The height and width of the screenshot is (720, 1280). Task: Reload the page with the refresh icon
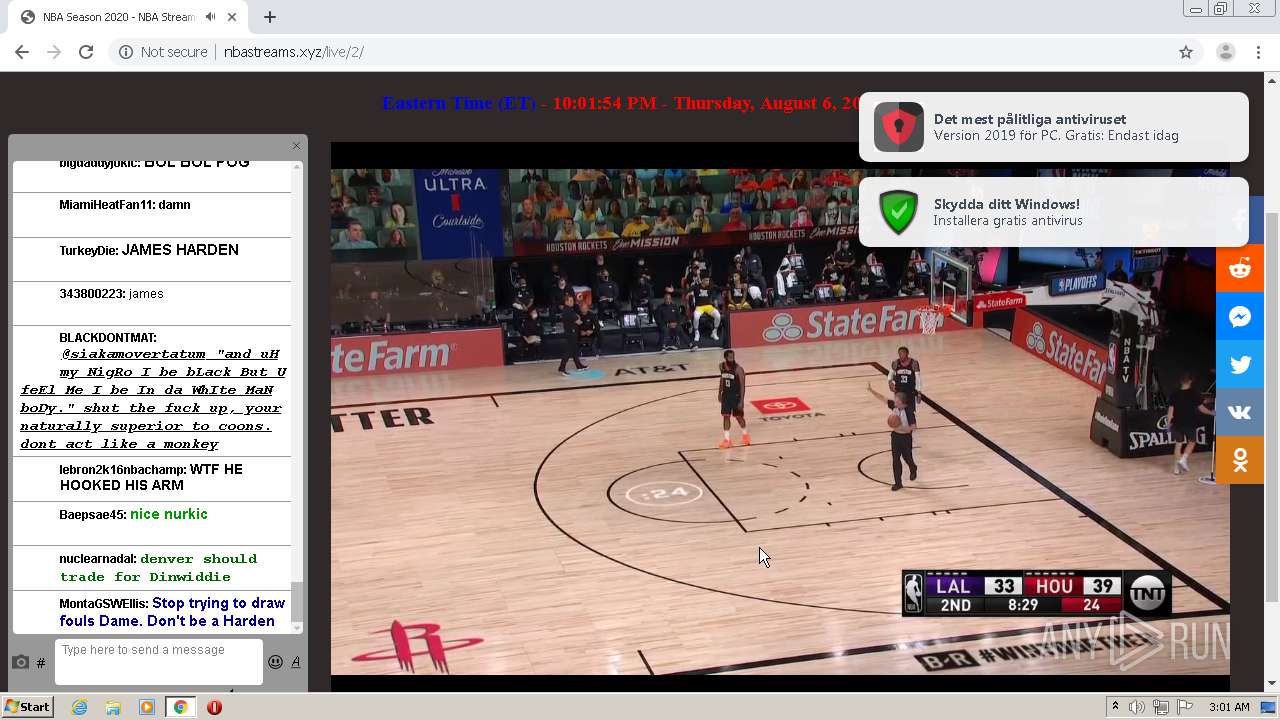click(86, 52)
